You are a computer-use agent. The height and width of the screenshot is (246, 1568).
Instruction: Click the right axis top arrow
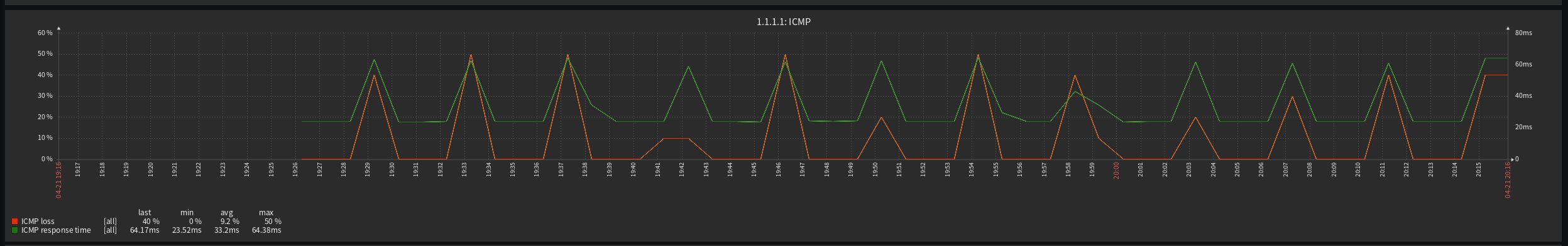click(1508, 28)
